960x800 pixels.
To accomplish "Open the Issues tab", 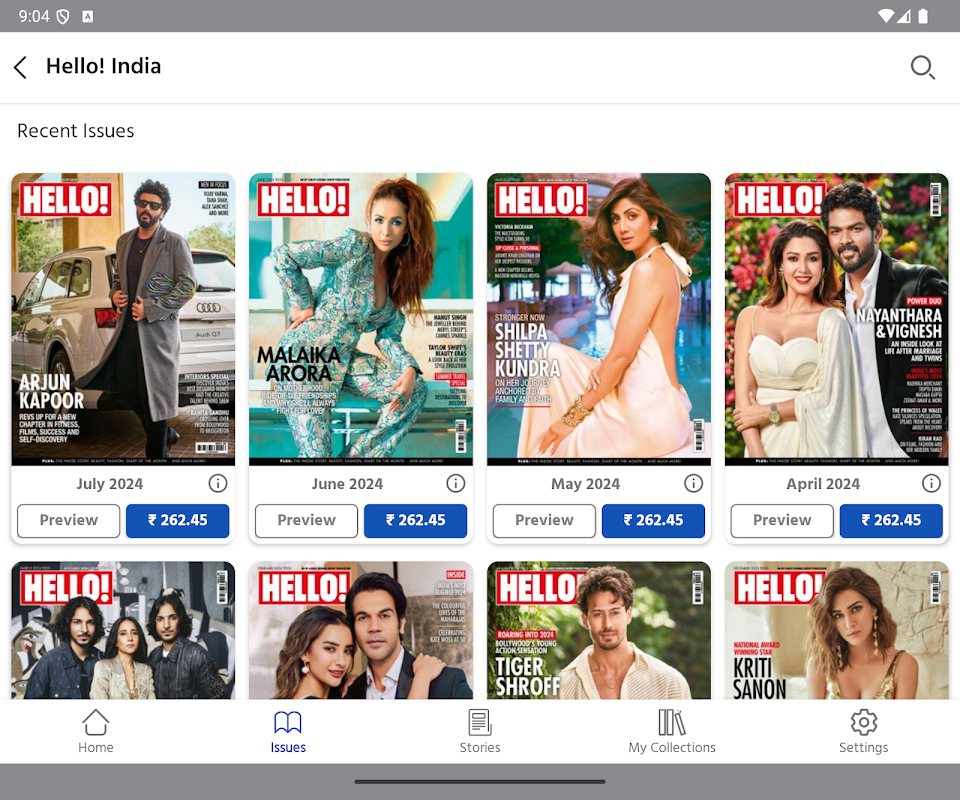I will [288, 731].
